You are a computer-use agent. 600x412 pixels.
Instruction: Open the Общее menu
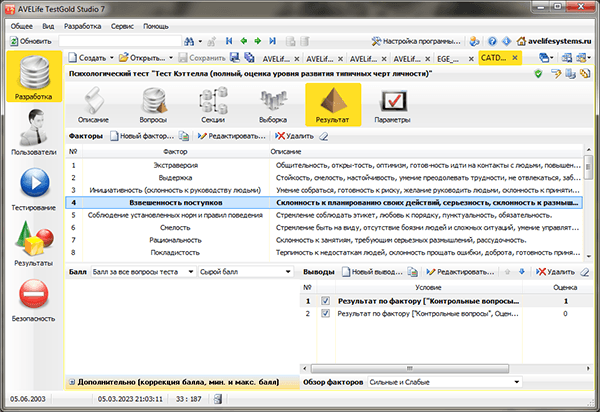(22, 26)
